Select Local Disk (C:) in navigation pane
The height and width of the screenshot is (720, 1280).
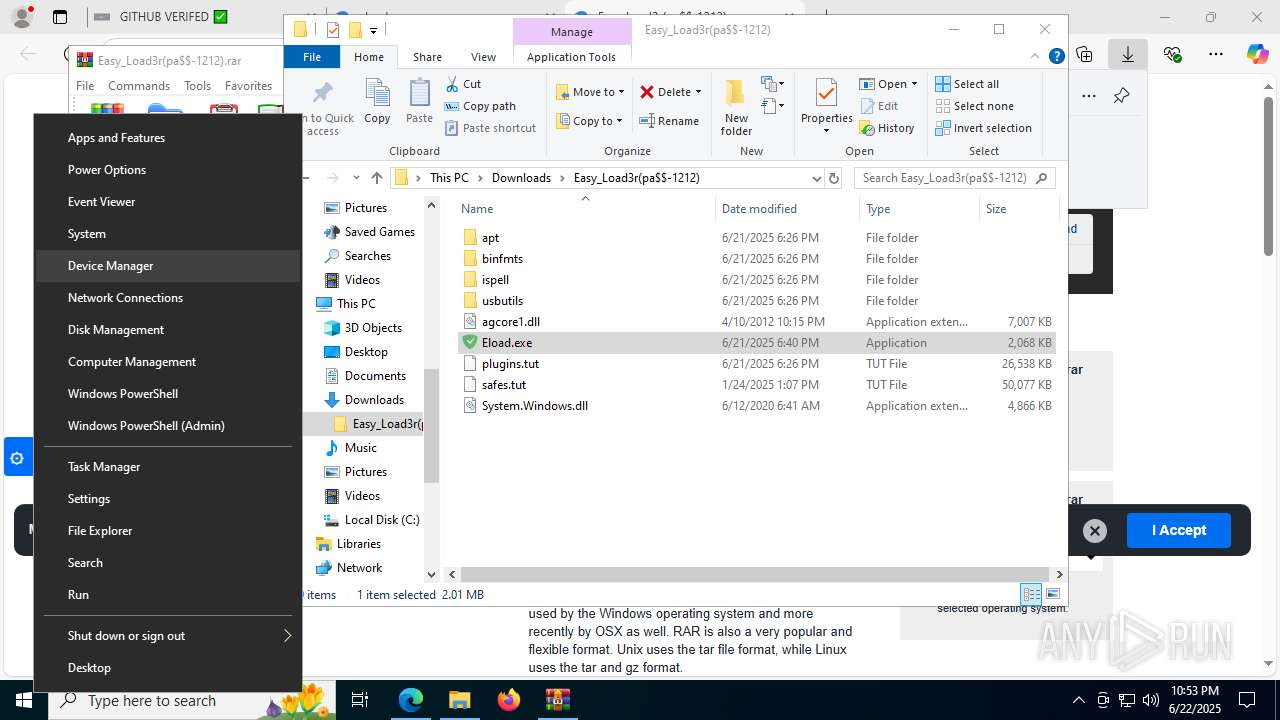click(371, 520)
